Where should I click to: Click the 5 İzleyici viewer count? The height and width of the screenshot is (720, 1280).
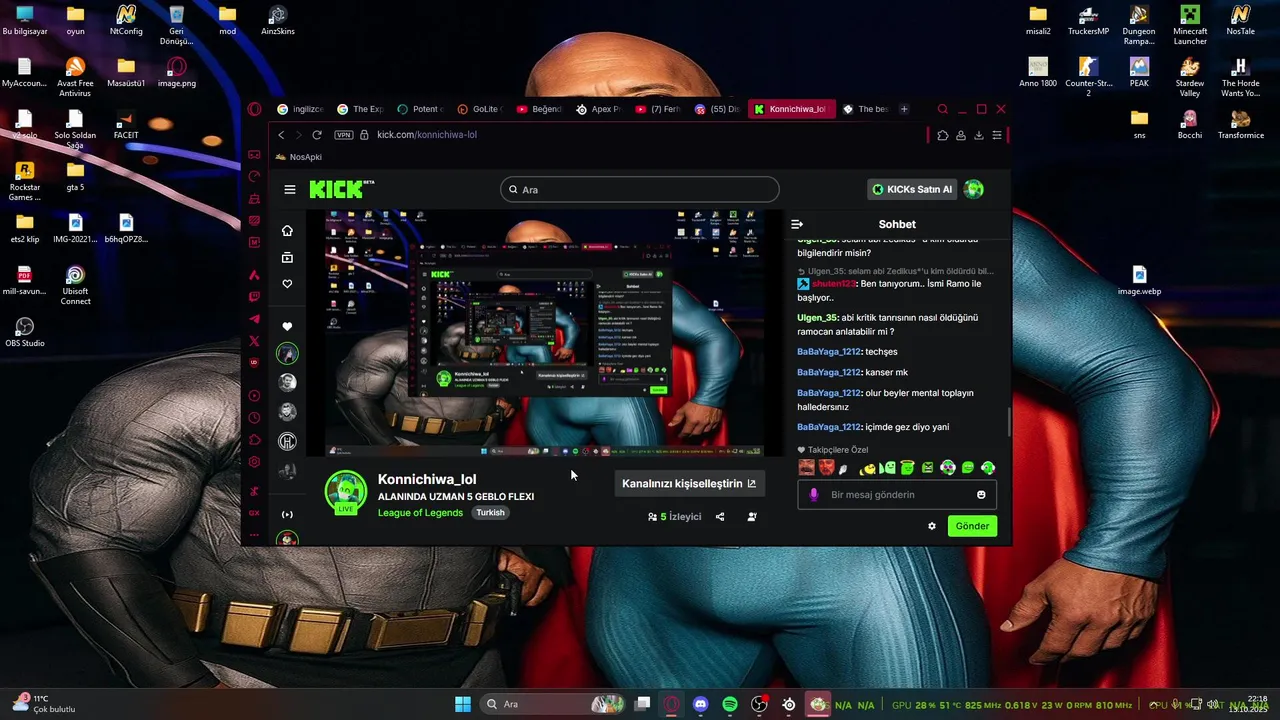(675, 517)
